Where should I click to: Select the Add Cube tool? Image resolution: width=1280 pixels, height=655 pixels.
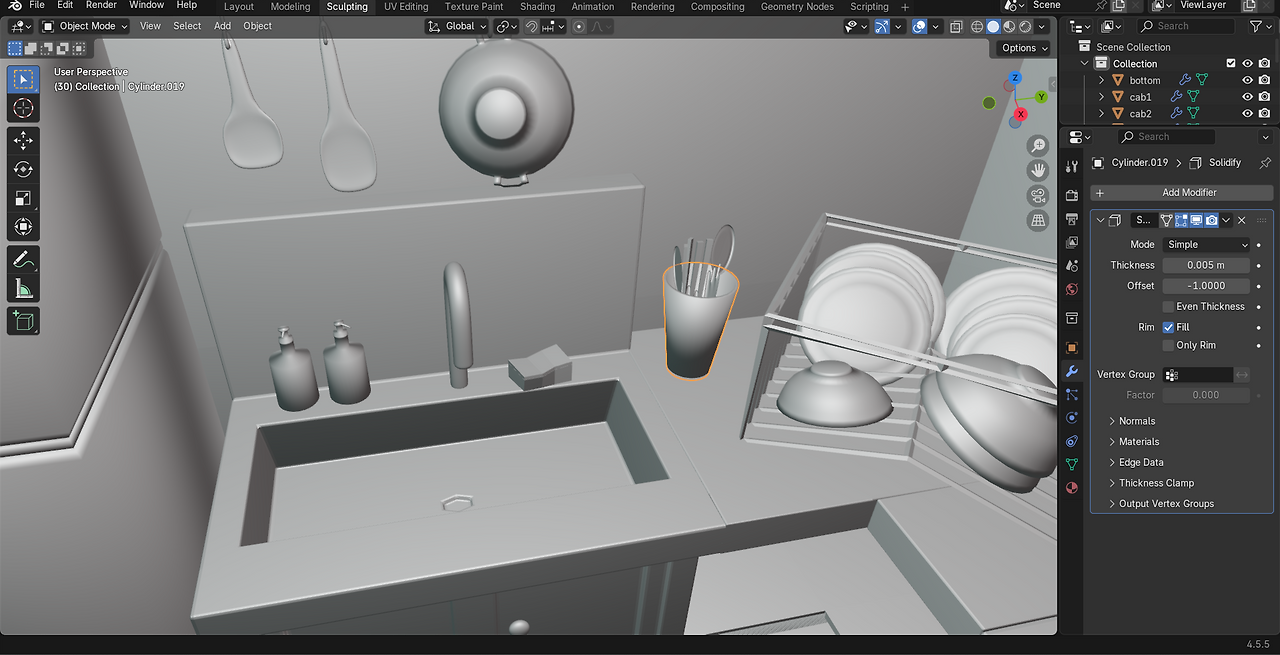24,321
